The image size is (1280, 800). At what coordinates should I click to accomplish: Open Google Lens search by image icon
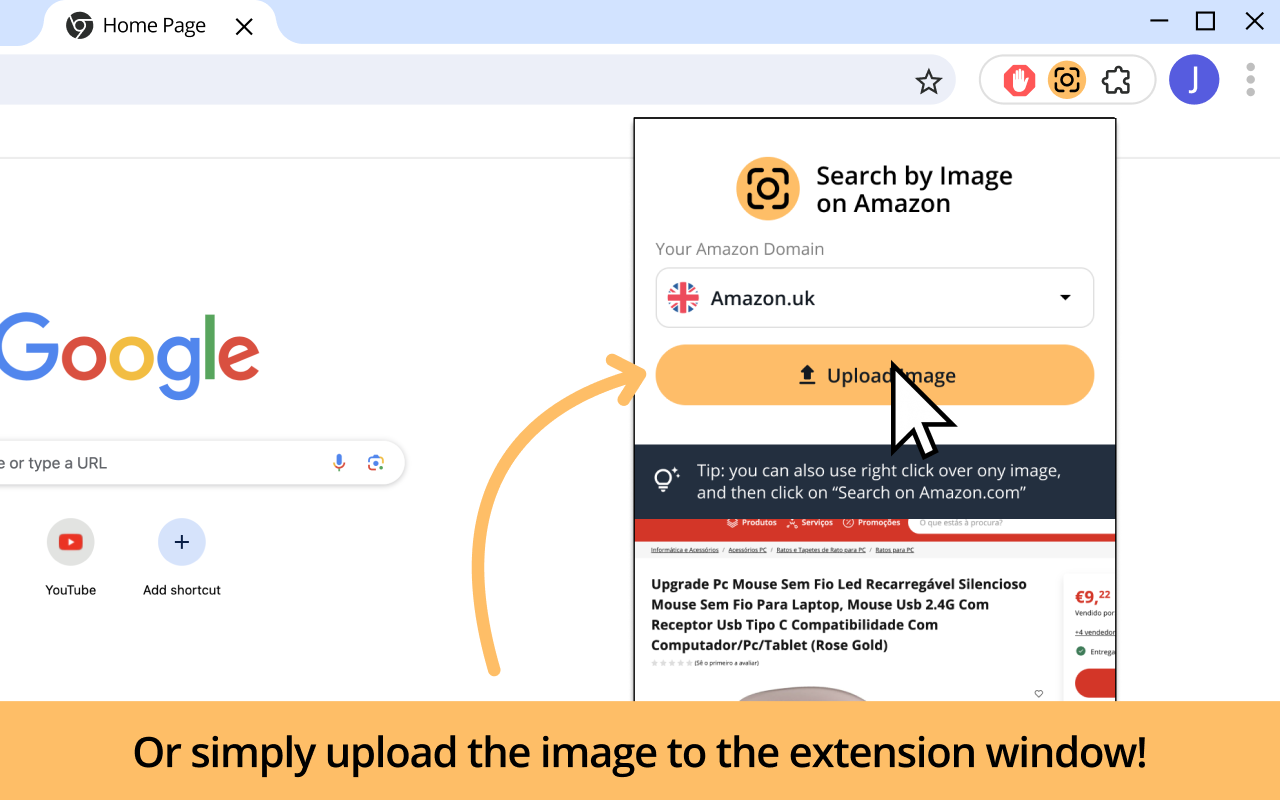376,462
